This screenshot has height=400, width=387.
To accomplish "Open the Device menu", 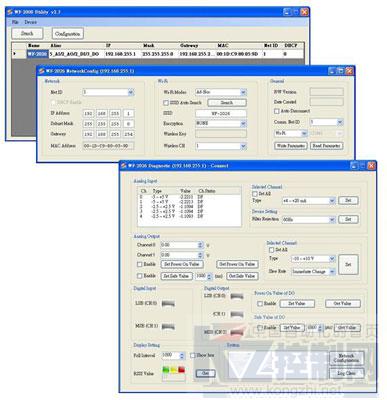I will [30, 22].
